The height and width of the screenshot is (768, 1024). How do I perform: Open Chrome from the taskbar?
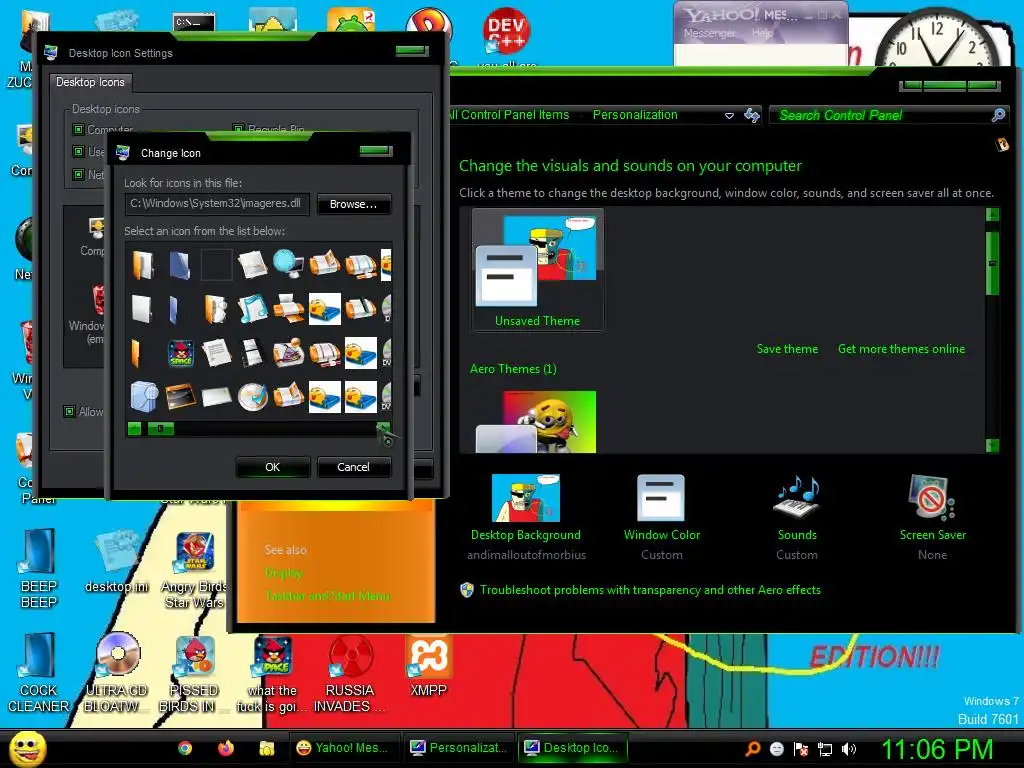tap(185, 748)
